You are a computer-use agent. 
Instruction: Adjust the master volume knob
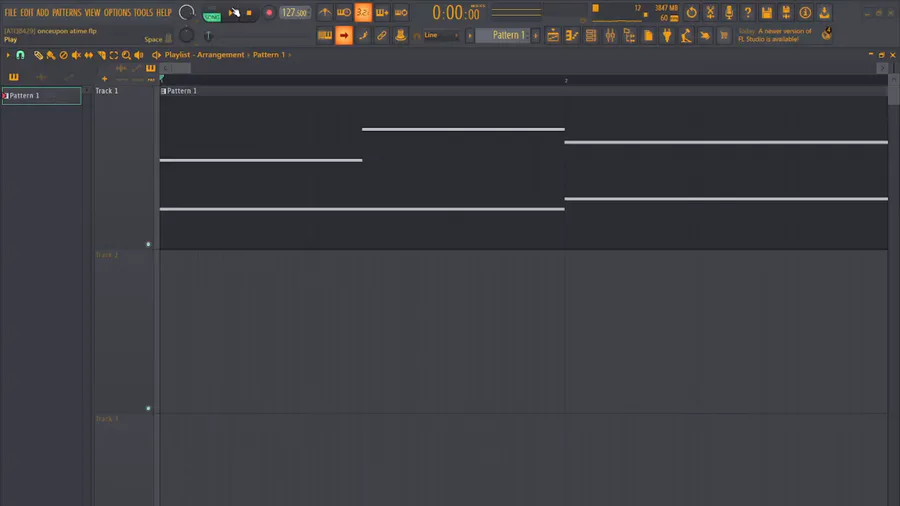(187, 12)
